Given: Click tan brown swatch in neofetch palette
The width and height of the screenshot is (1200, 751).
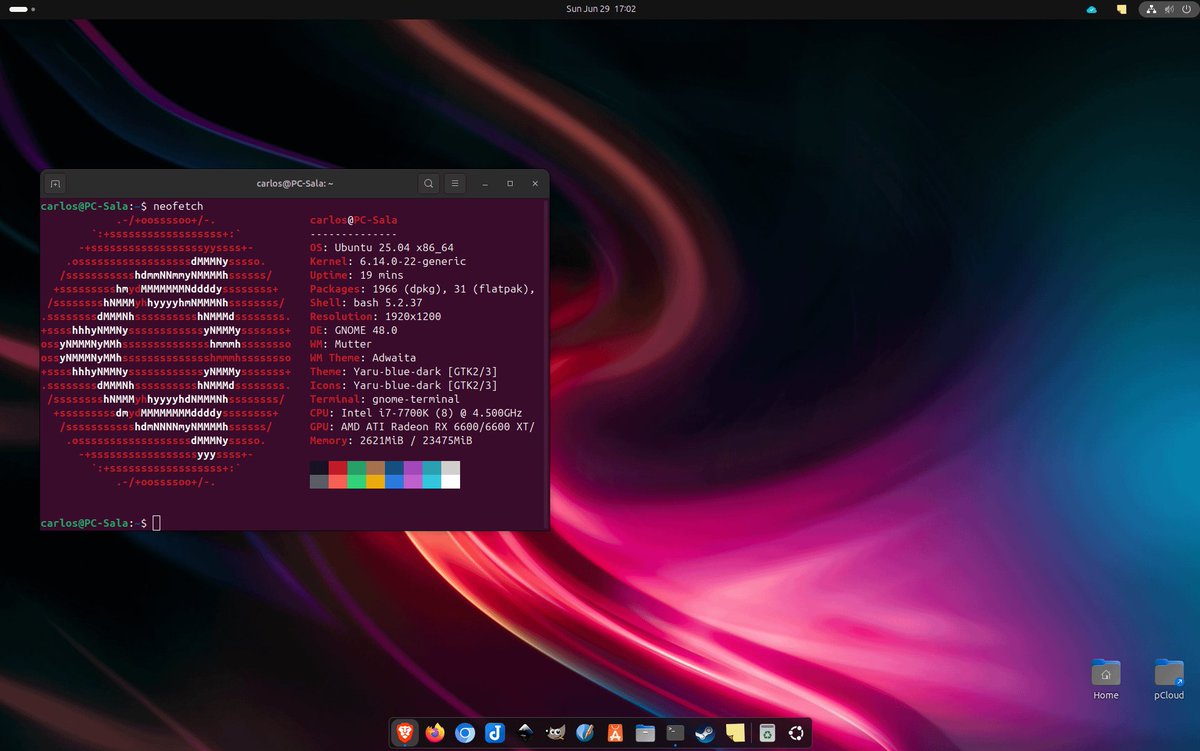Looking at the screenshot, I should pyautogui.click(x=375, y=468).
